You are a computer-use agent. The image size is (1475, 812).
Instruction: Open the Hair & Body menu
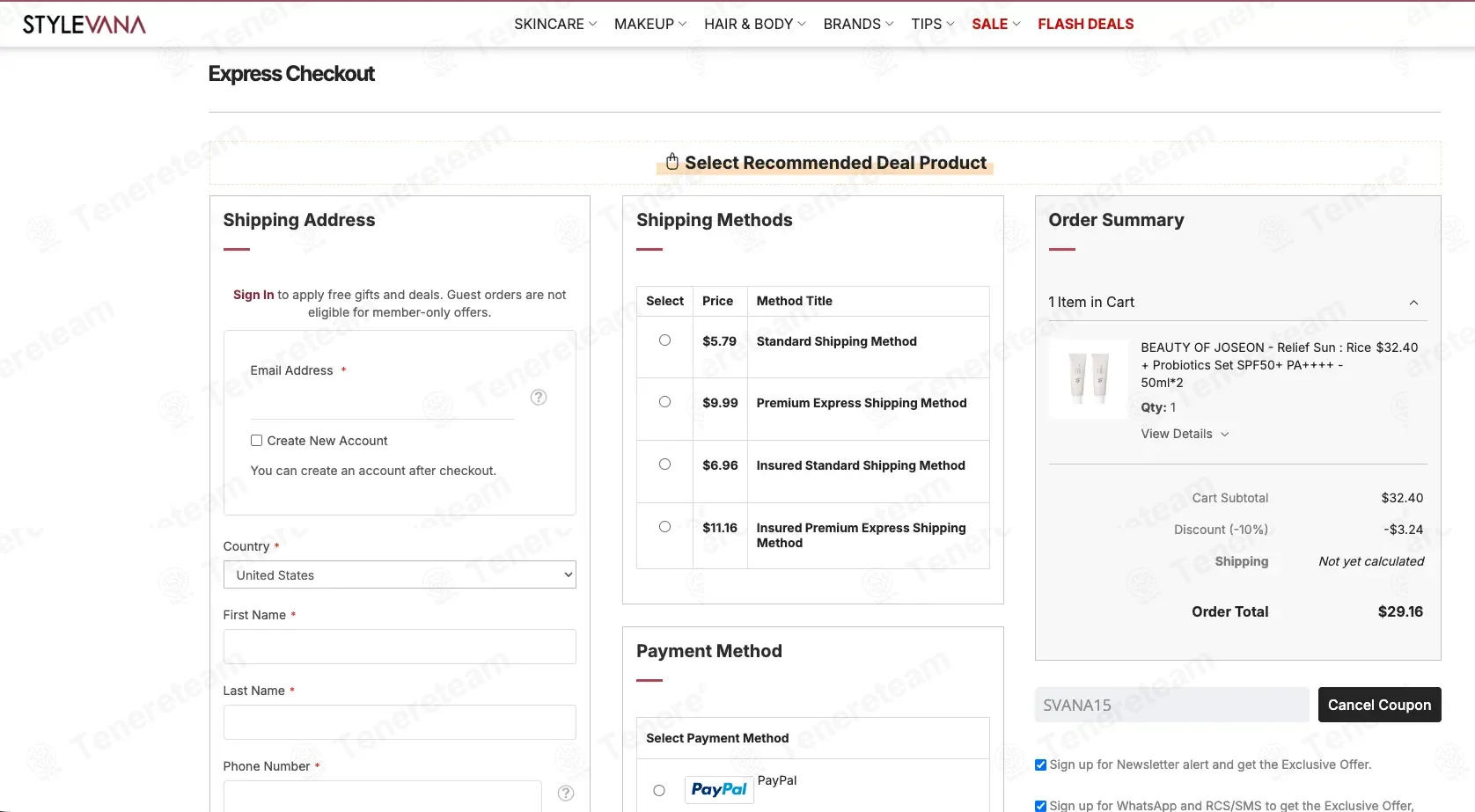point(755,25)
